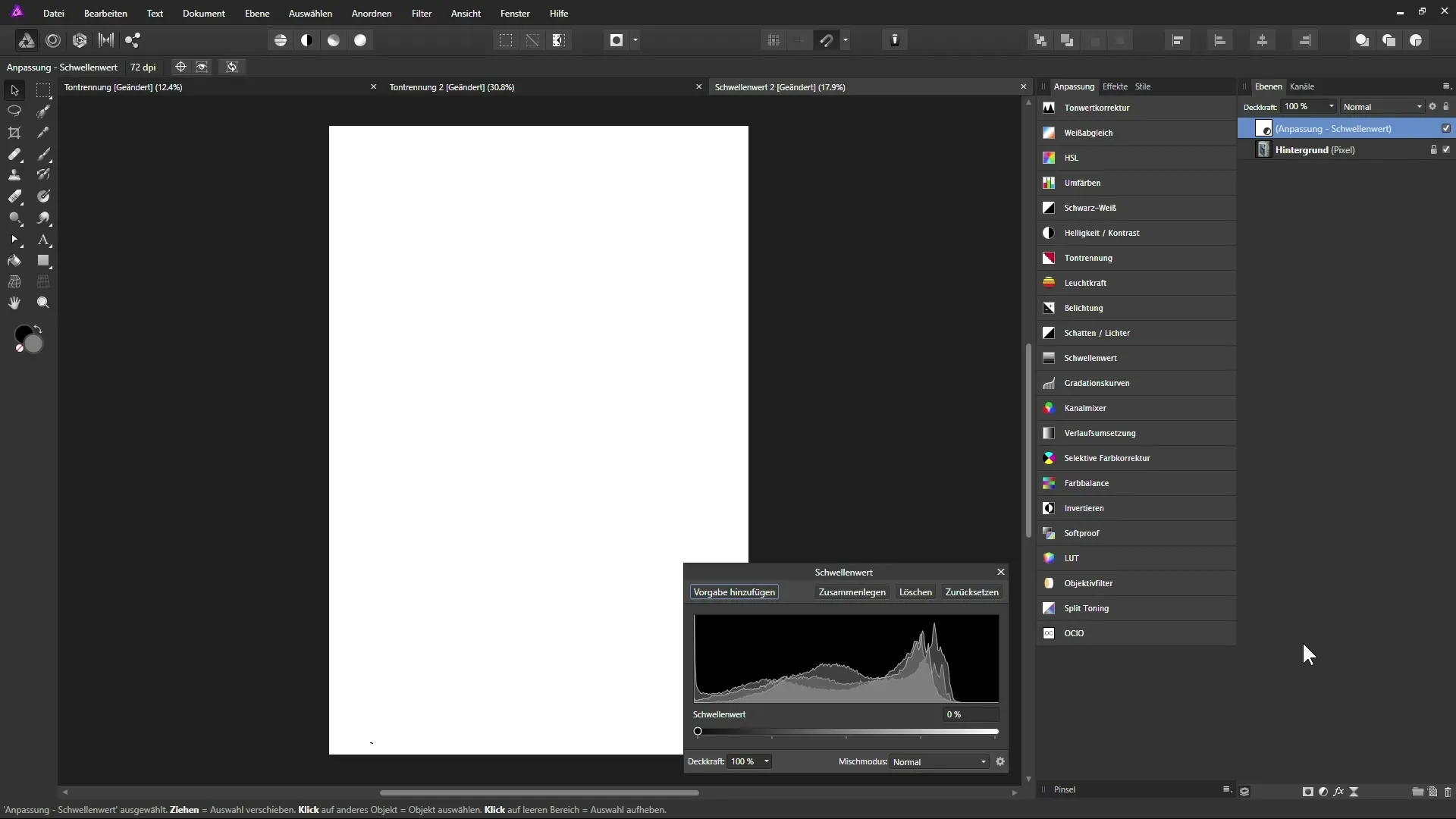Open Ebenen panel options menu
Screen dimensions: 1456x819
point(1446,86)
